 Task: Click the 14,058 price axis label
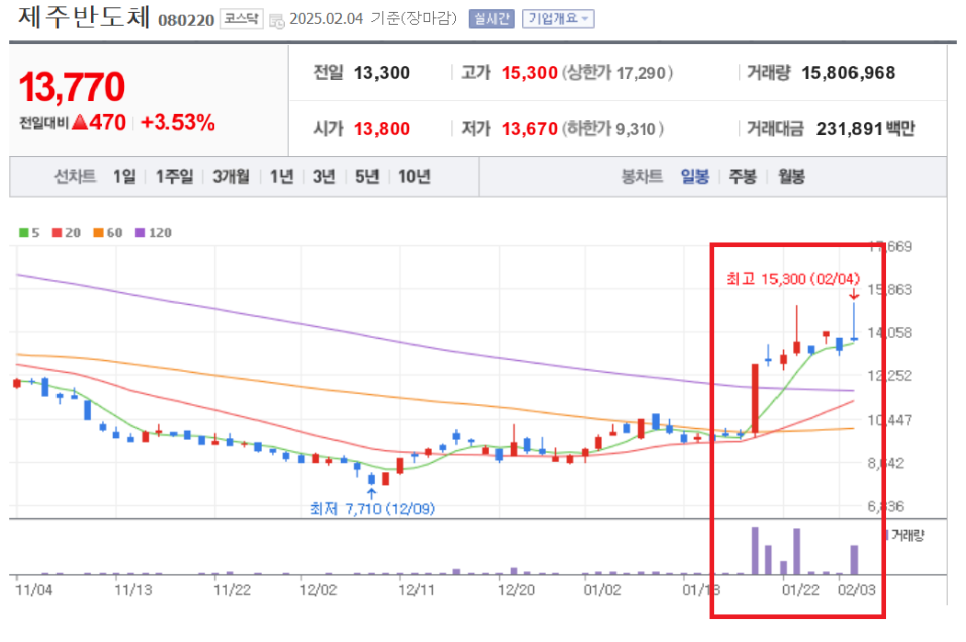coord(890,333)
